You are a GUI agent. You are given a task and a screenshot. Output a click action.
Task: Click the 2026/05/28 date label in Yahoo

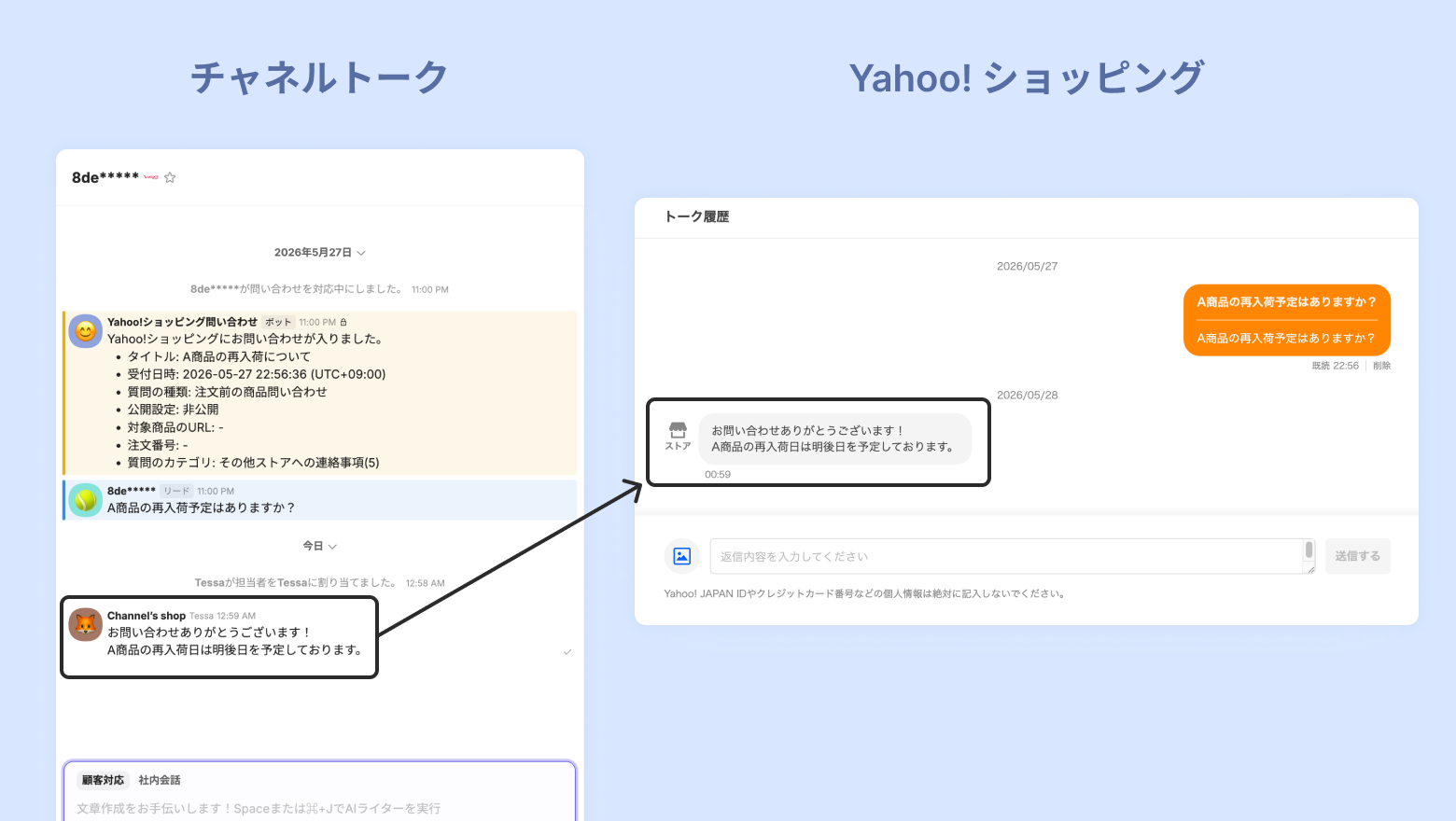click(1027, 395)
